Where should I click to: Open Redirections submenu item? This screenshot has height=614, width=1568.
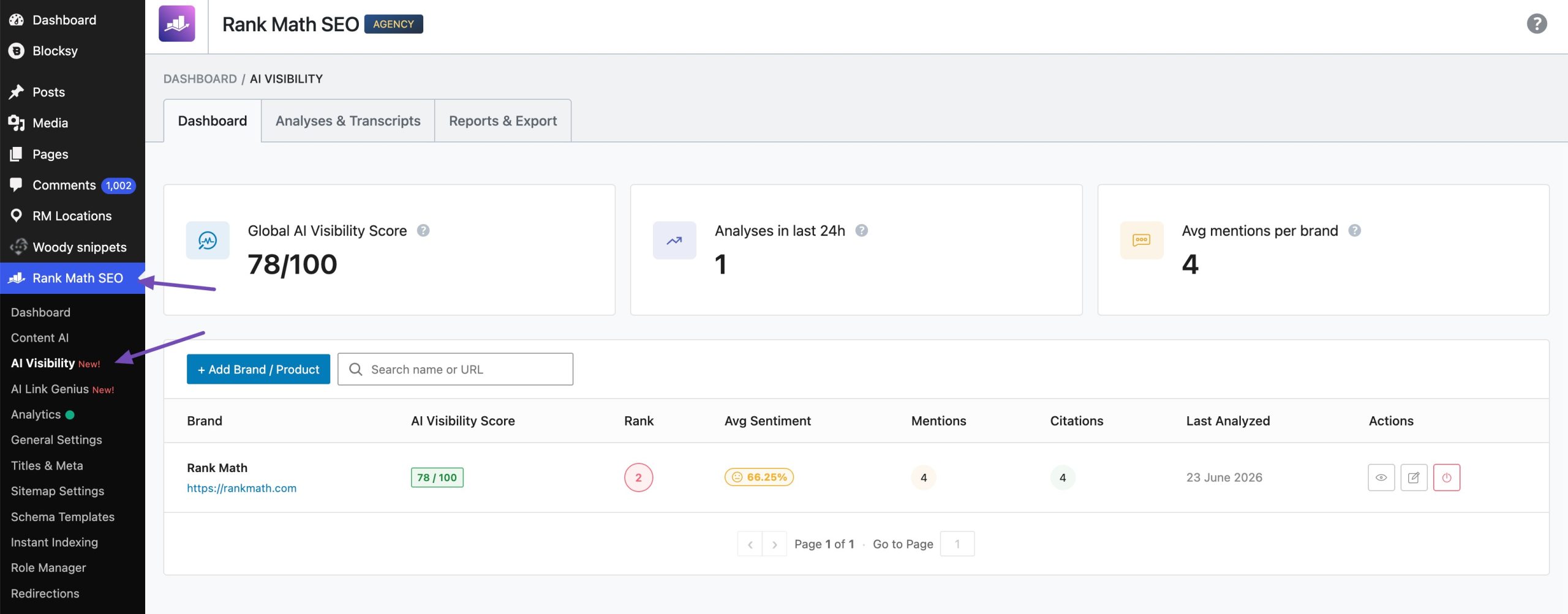[45, 593]
